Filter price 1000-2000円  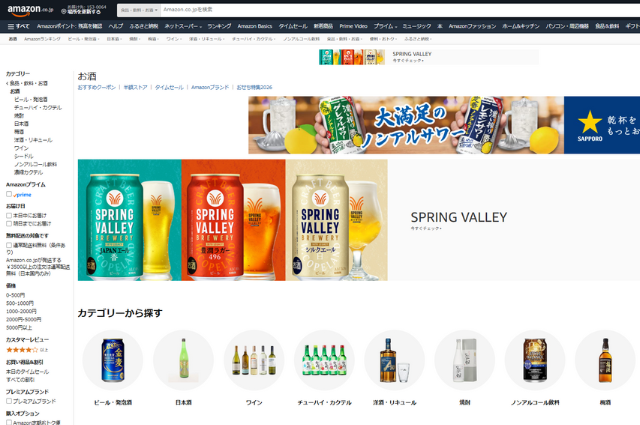(x=21, y=312)
